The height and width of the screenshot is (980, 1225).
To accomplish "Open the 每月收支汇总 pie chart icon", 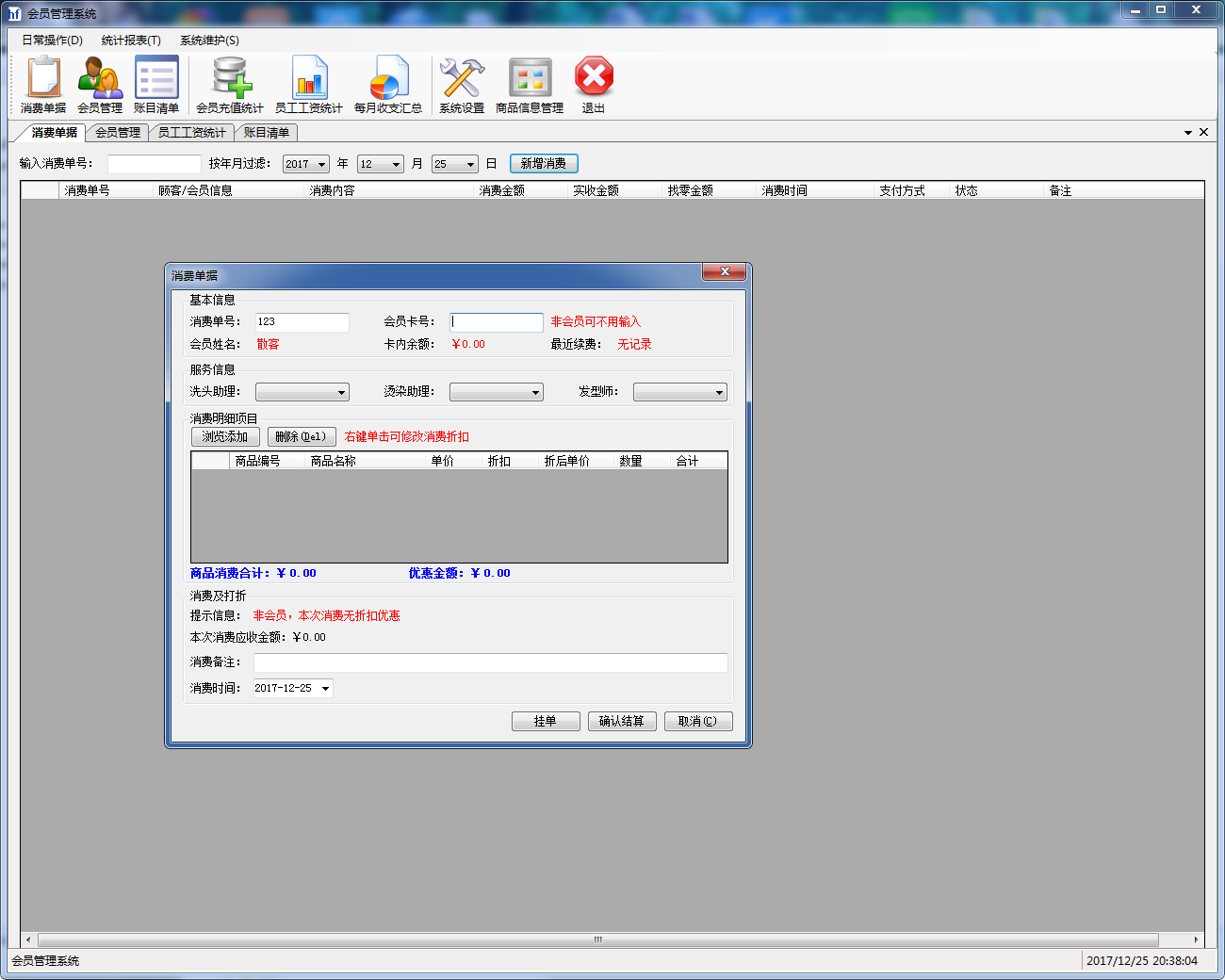I will (x=387, y=83).
